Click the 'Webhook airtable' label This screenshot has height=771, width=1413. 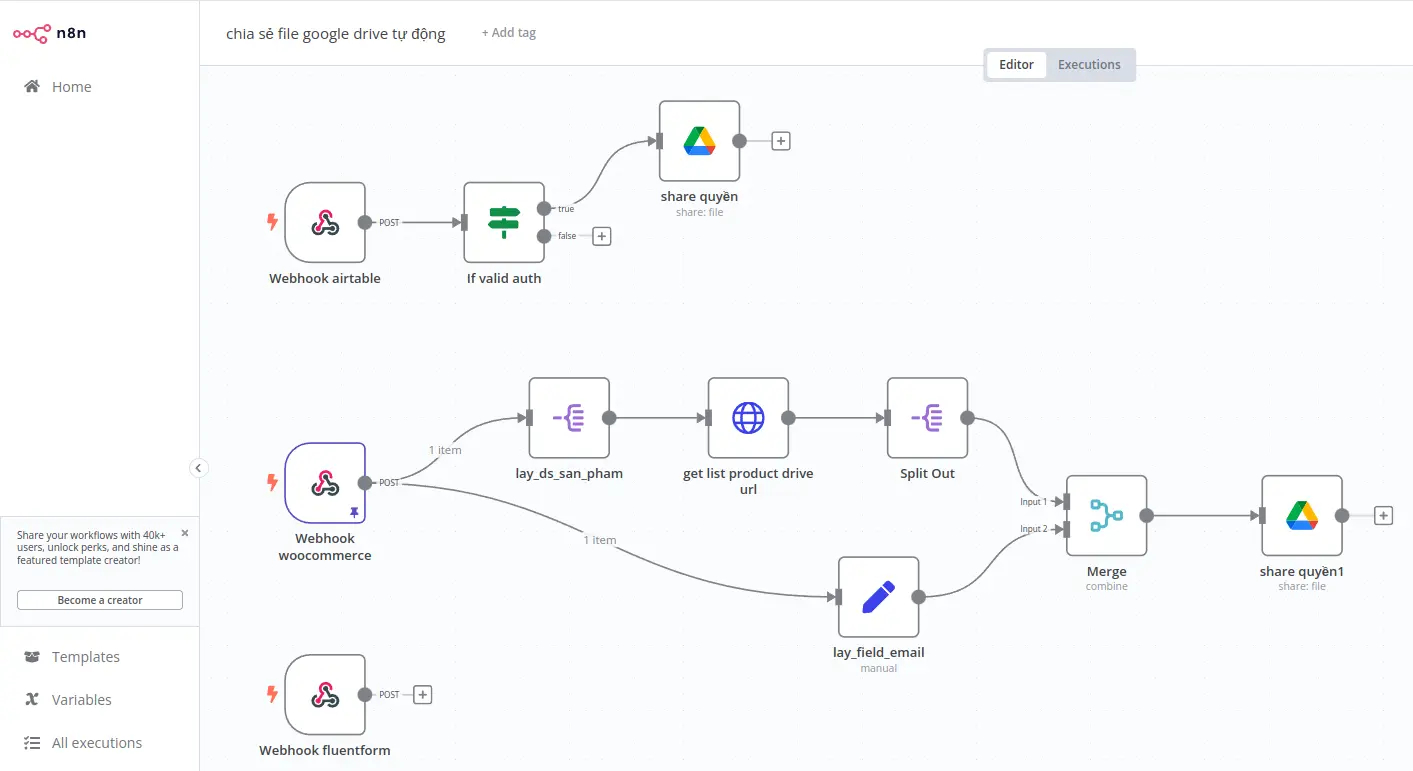(325, 279)
